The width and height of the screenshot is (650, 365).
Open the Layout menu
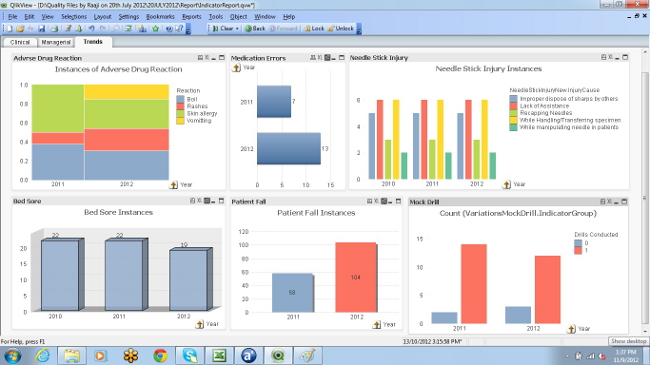point(102,17)
